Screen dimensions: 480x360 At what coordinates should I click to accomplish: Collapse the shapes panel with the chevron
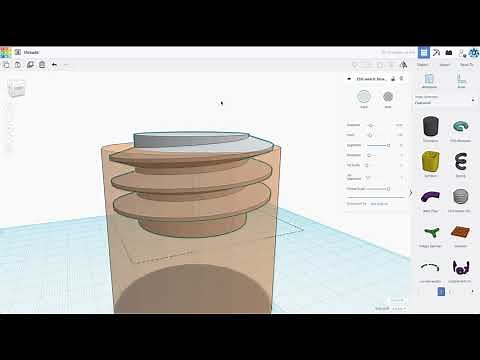411,193
